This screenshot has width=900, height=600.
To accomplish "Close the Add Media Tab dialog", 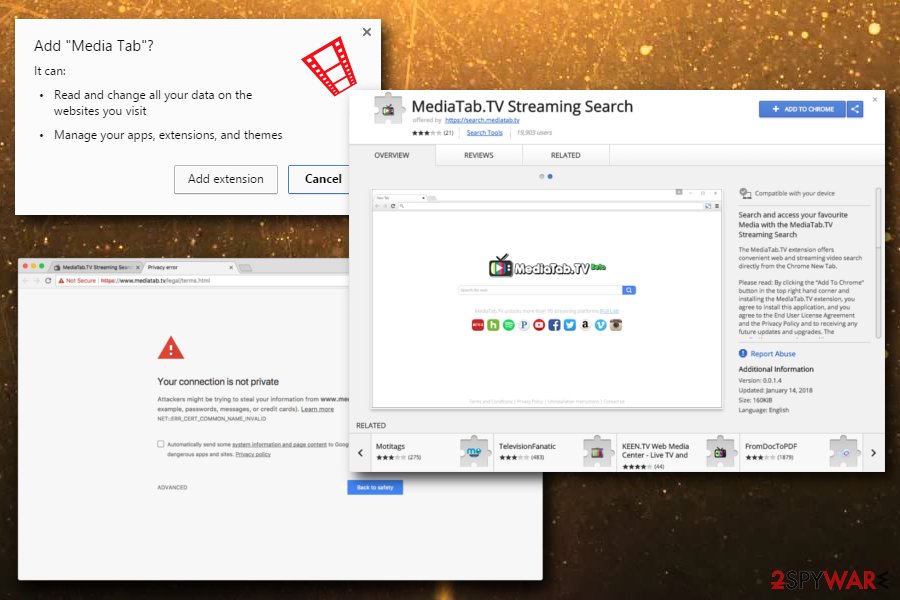I will click(x=367, y=32).
